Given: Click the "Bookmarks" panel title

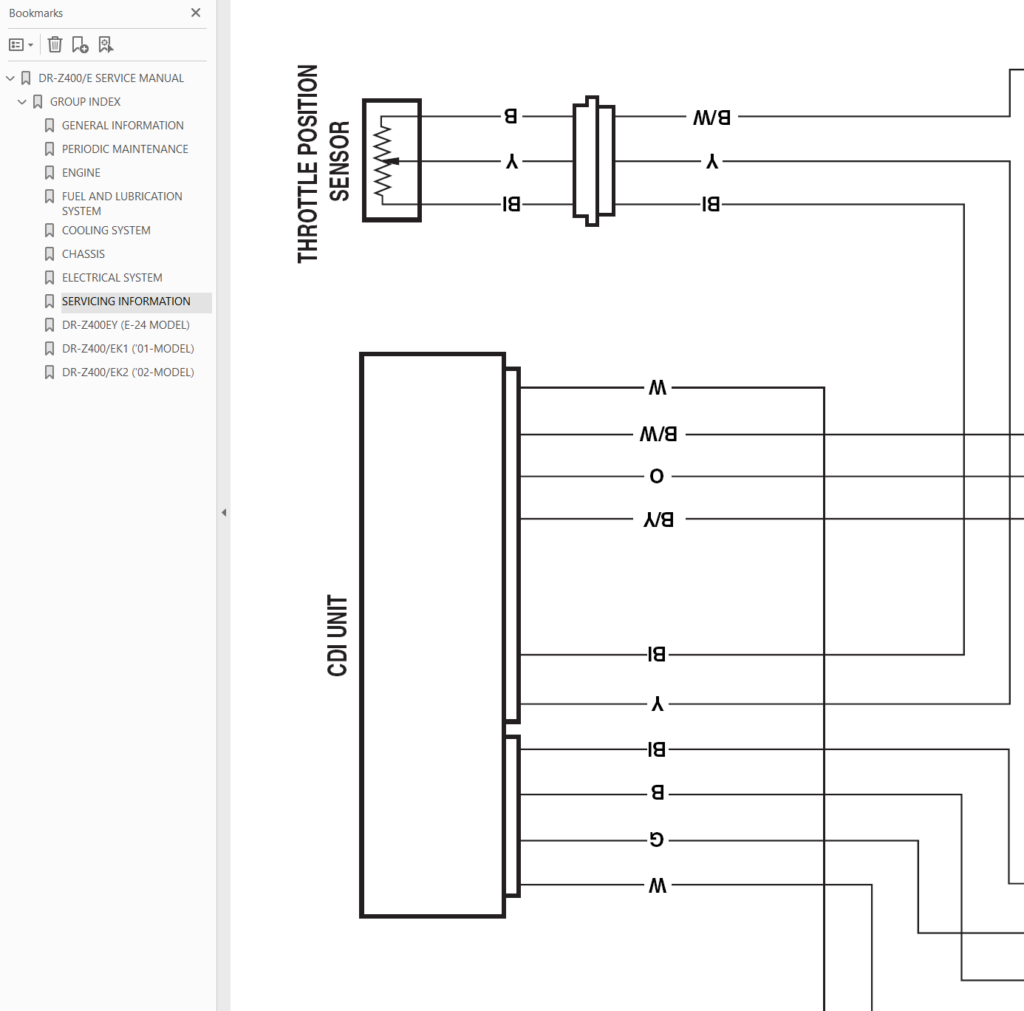Looking at the screenshot, I should [36, 12].
